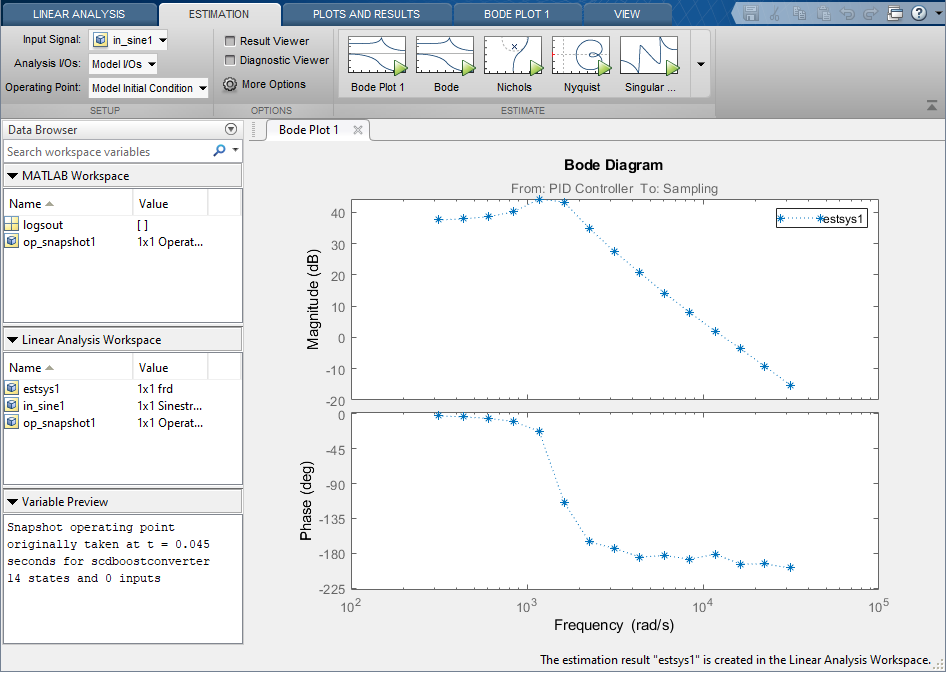Select the logsout variable icon
Screen dimensions: 946x673
(11, 224)
